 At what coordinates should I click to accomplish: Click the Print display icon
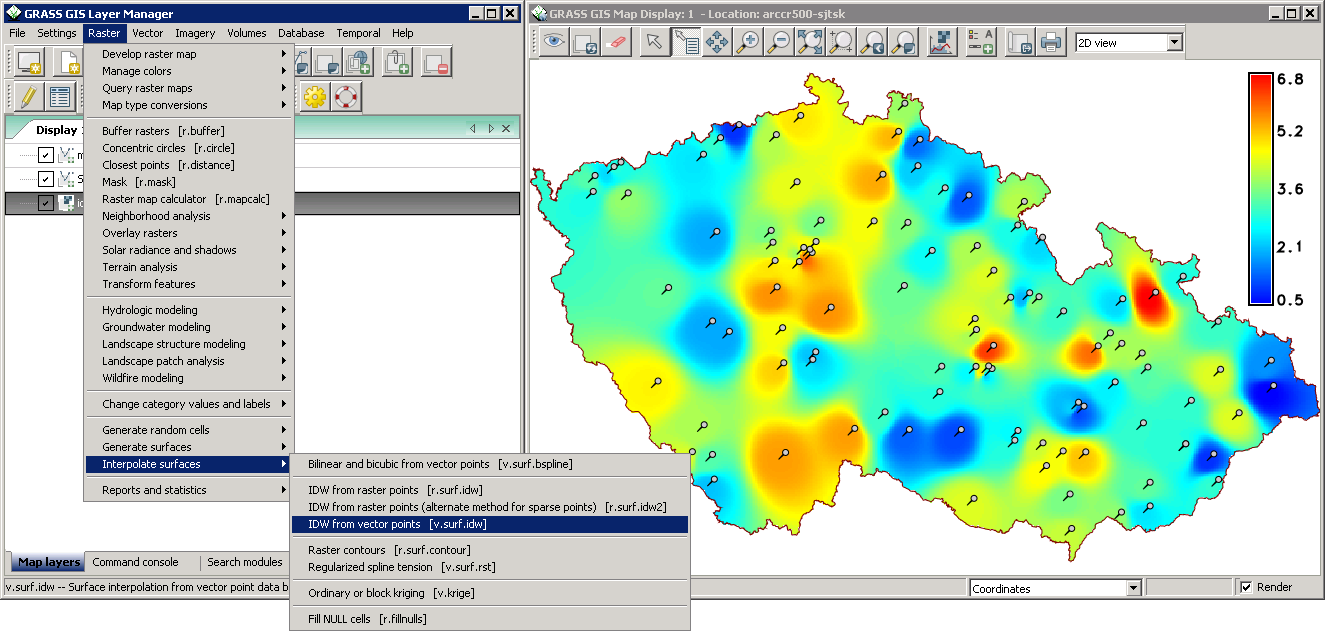click(1050, 43)
